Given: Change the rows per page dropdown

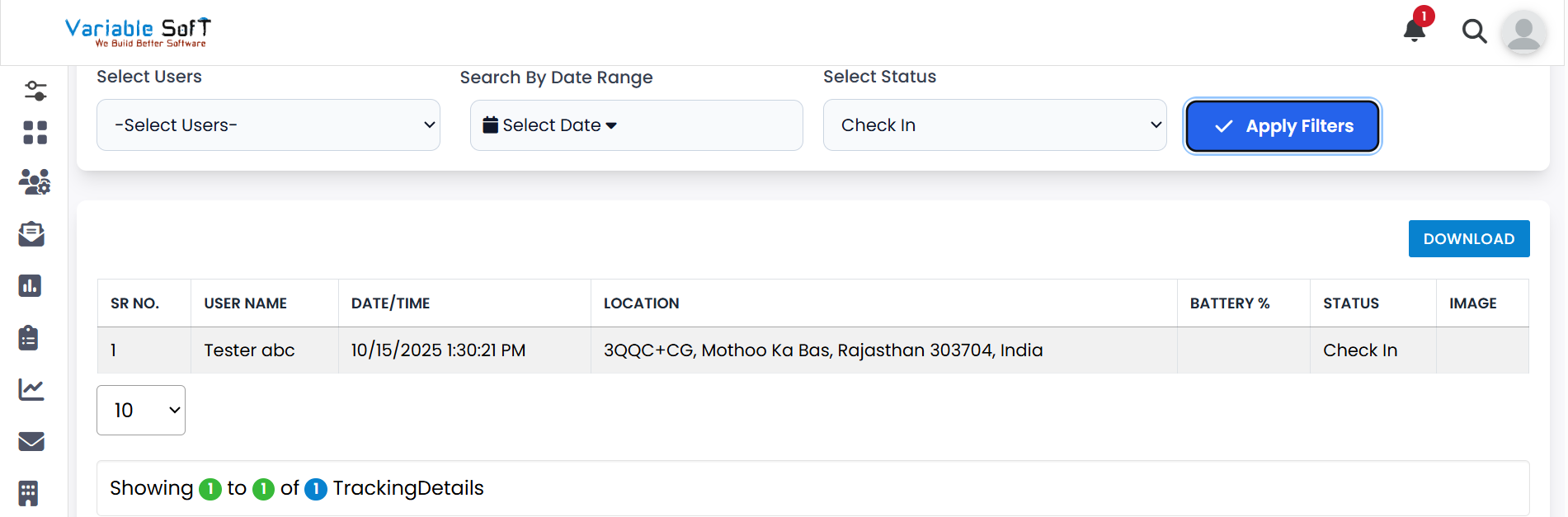Looking at the screenshot, I should (141, 411).
